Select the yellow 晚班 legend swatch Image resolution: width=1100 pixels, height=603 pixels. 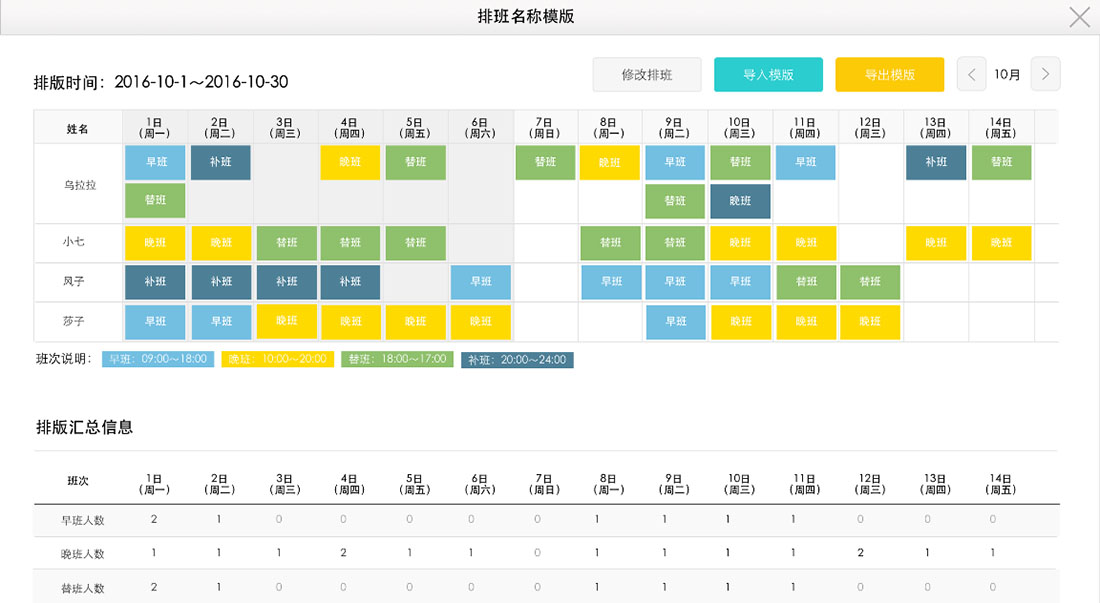pyautogui.click(x=277, y=359)
